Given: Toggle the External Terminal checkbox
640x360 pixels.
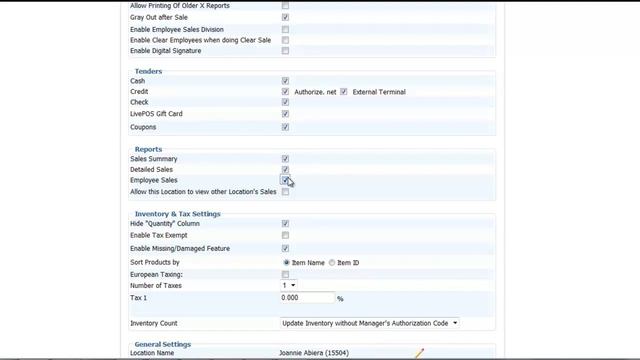Looking at the screenshot, I should click(x=344, y=91).
